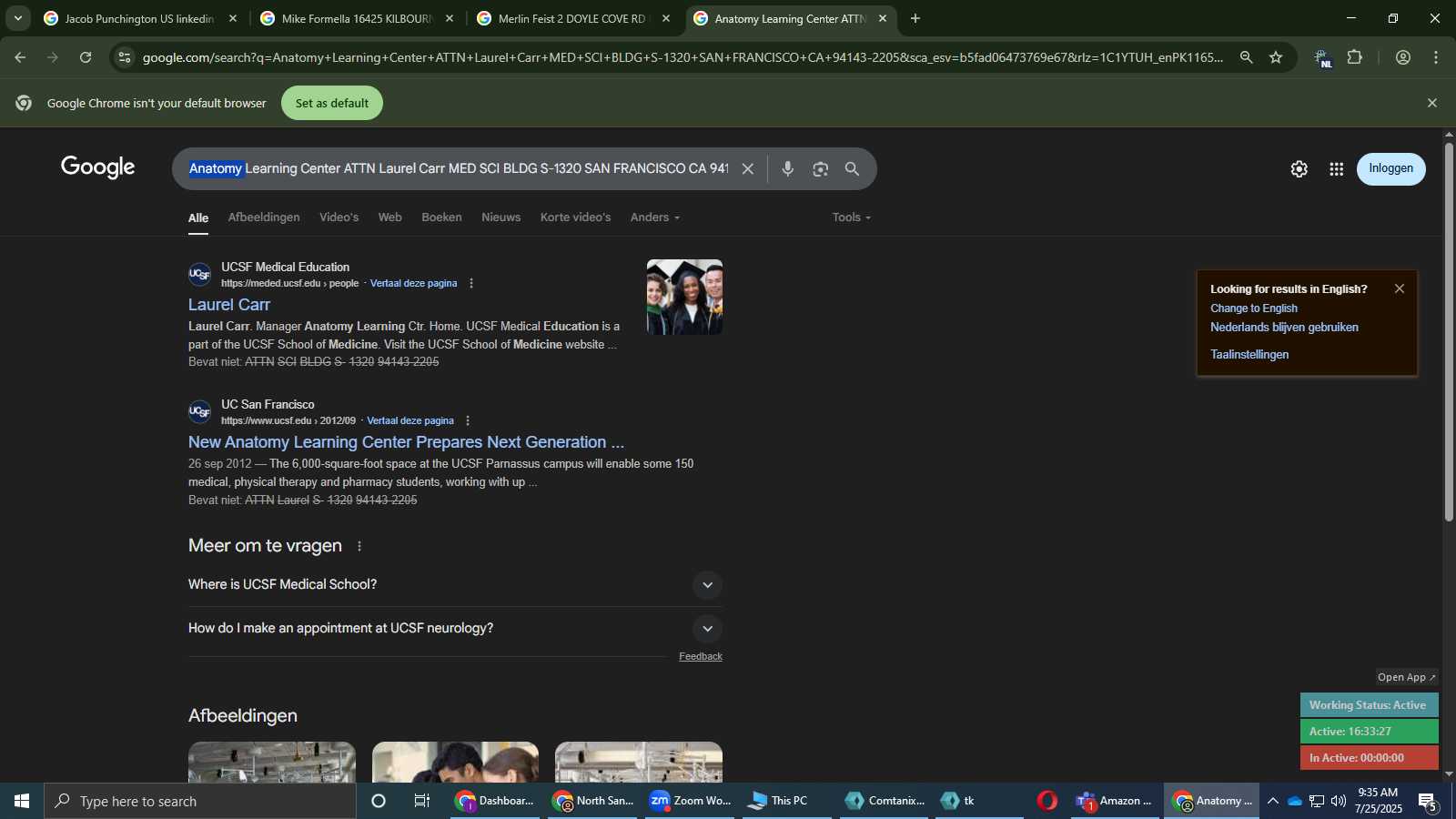The height and width of the screenshot is (819, 1456).
Task: Open more options for UC San Francisco result
Action: (x=468, y=420)
